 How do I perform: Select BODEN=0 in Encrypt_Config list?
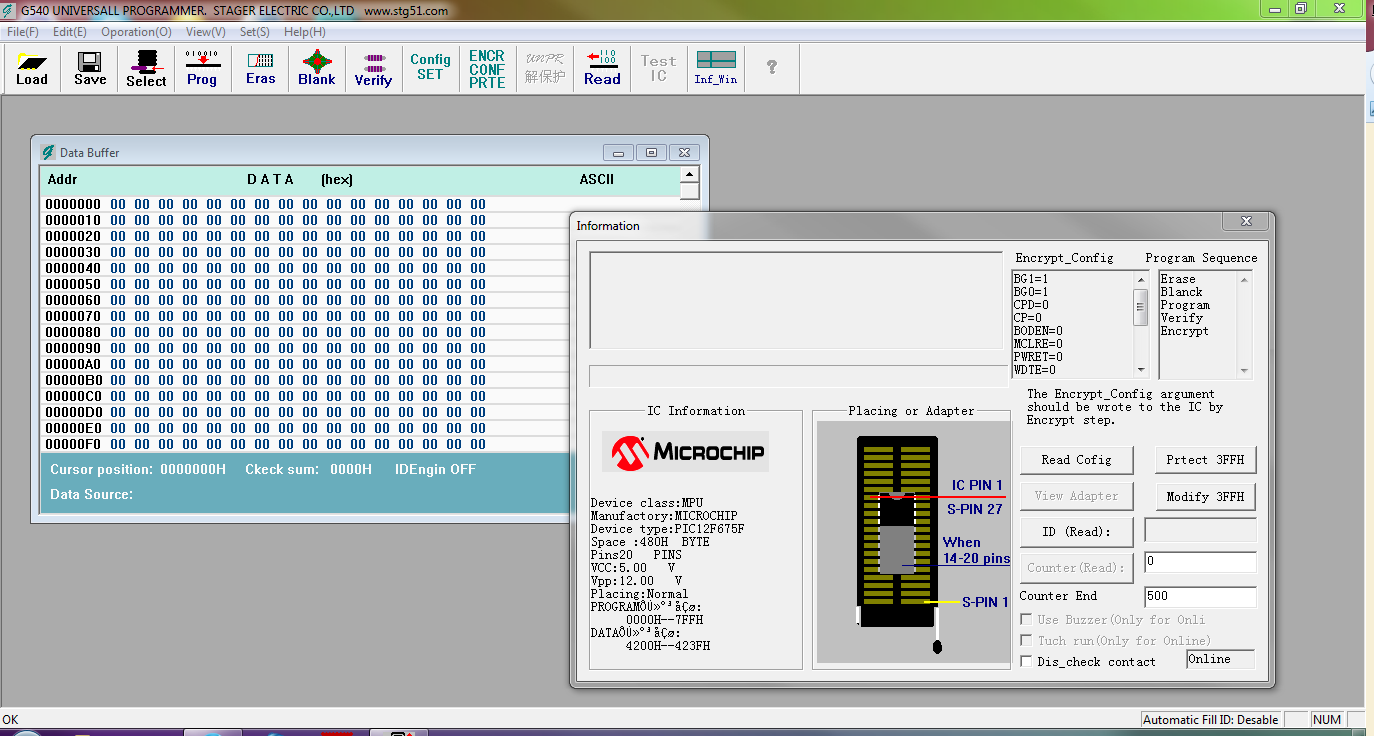coord(1038,331)
